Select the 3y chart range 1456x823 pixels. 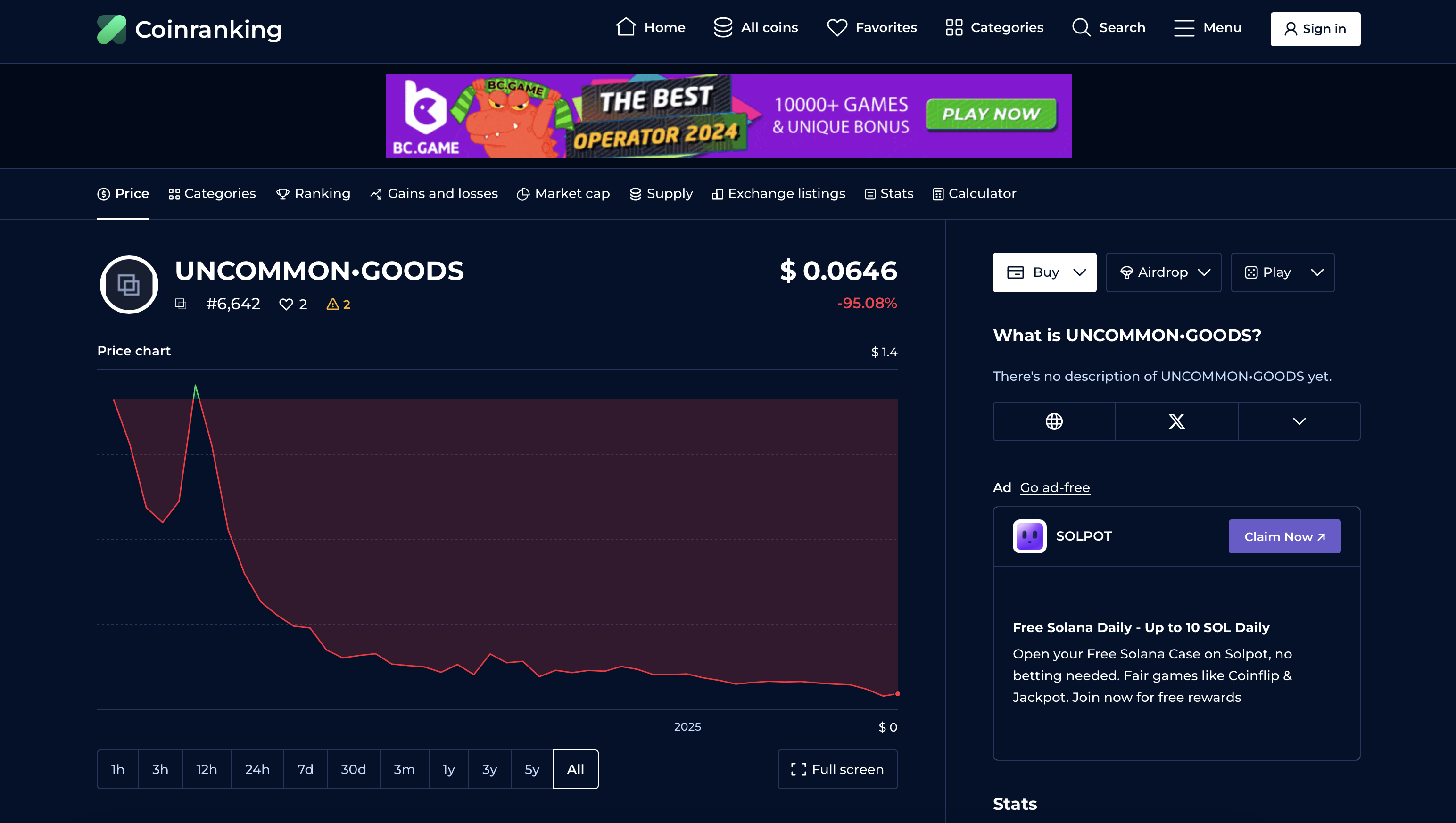(490, 769)
